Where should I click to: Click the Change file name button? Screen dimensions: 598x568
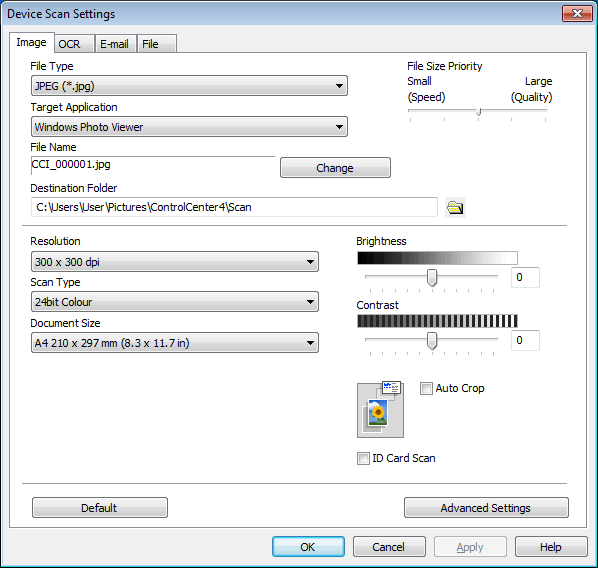(x=335, y=168)
